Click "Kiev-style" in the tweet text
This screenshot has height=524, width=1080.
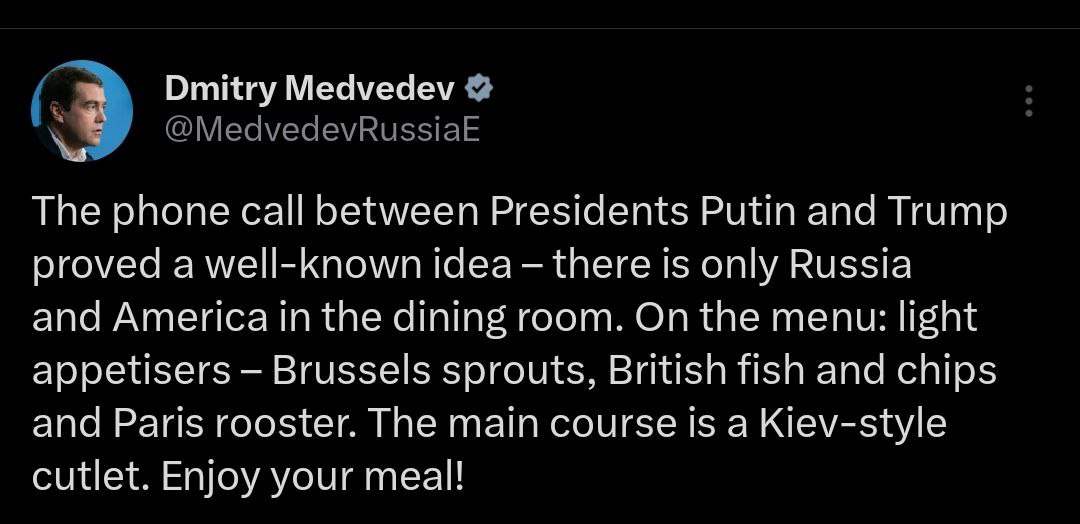pos(851,423)
